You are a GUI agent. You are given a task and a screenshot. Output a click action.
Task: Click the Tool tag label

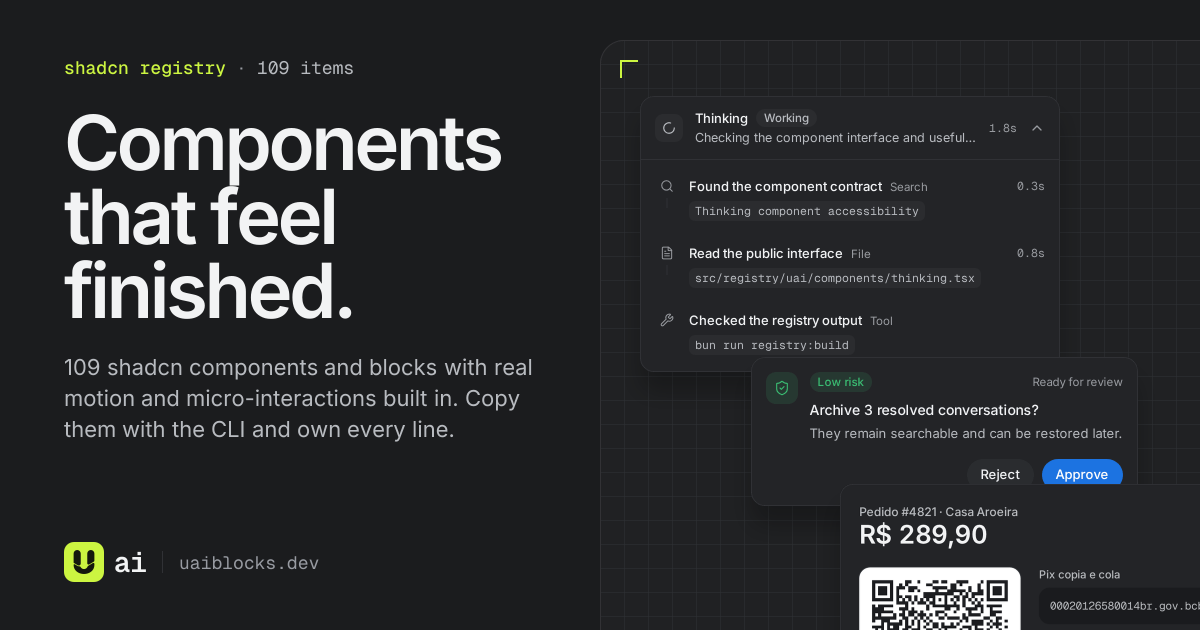coord(882,321)
